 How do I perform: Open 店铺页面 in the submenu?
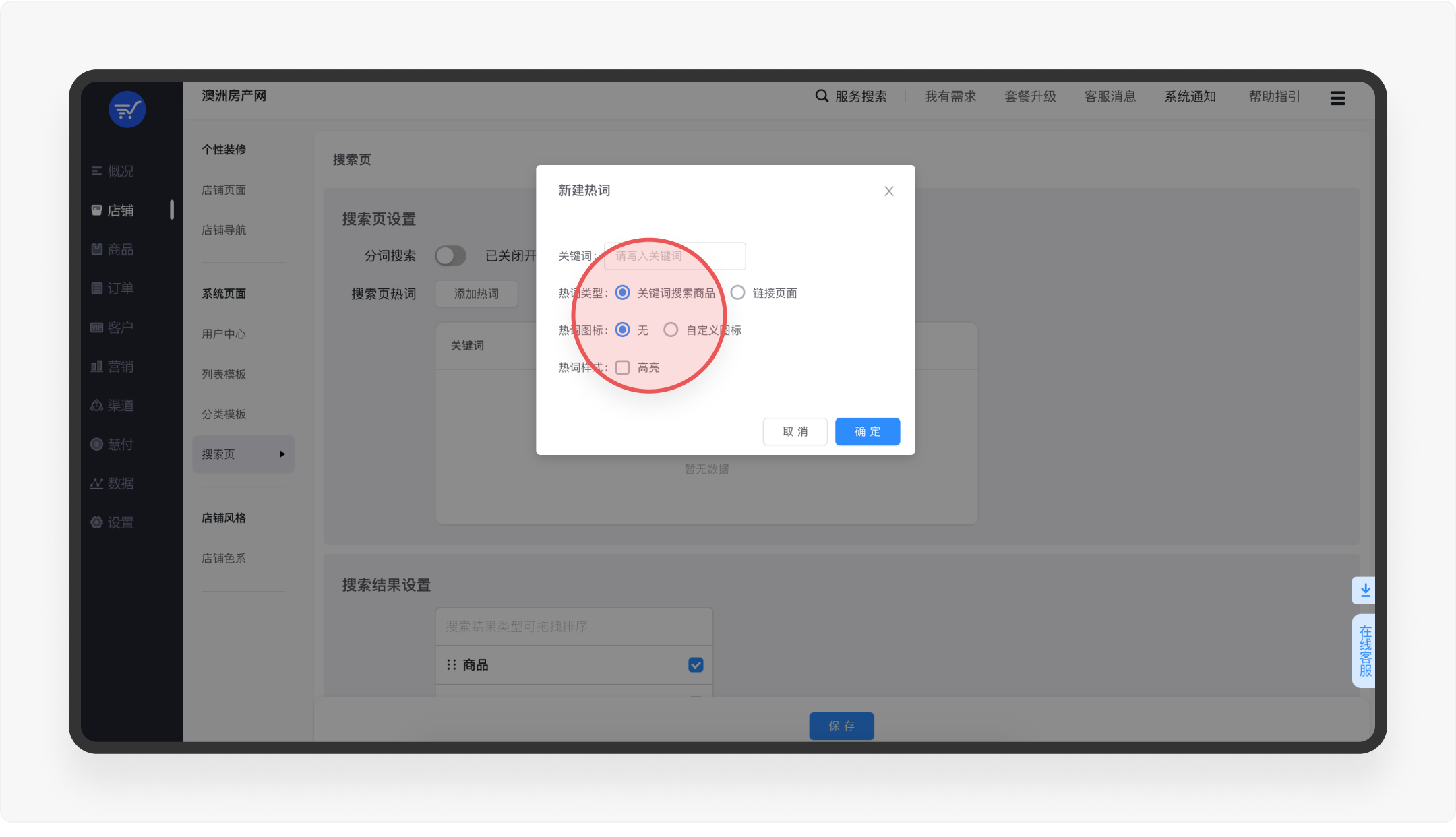tap(224, 190)
